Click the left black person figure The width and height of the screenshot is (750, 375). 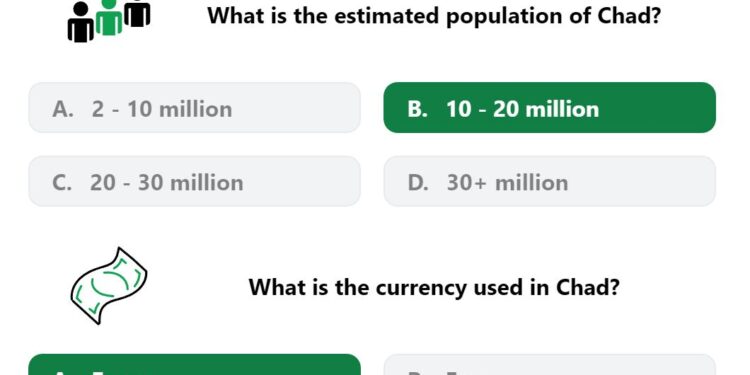(81, 22)
